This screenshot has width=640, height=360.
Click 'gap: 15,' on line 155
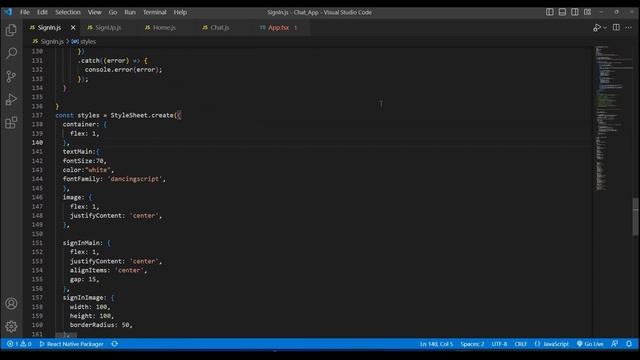(x=84, y=280)
